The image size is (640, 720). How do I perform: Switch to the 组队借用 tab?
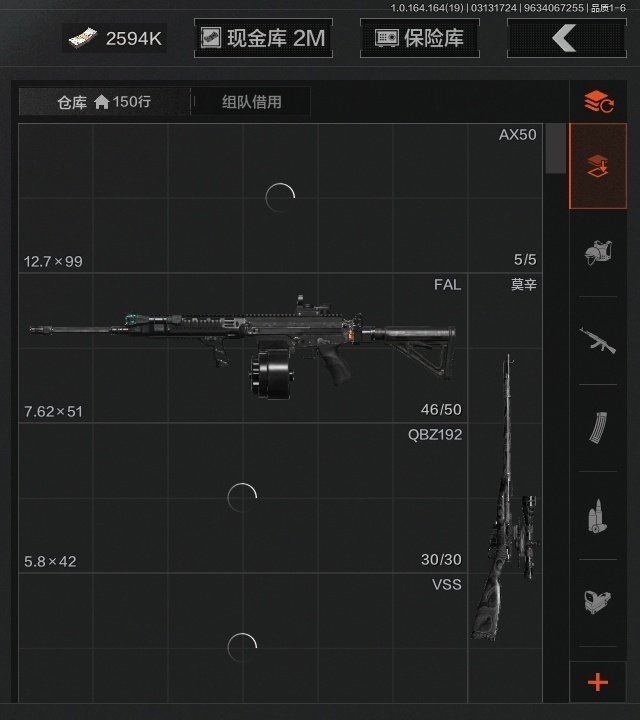(x=252, y=101)
